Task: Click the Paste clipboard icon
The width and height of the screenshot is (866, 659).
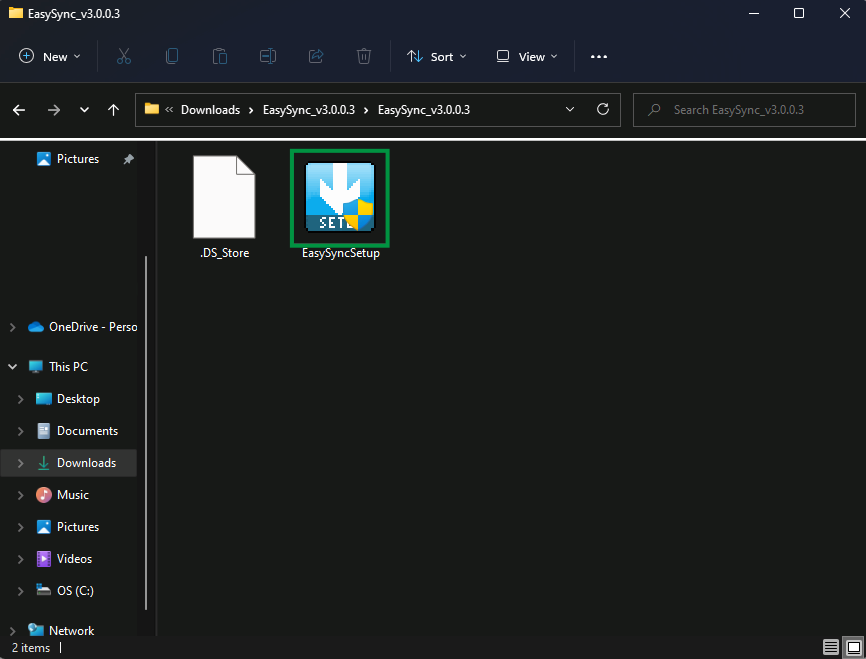Action: pyautogui.click(x=220, y=56)
